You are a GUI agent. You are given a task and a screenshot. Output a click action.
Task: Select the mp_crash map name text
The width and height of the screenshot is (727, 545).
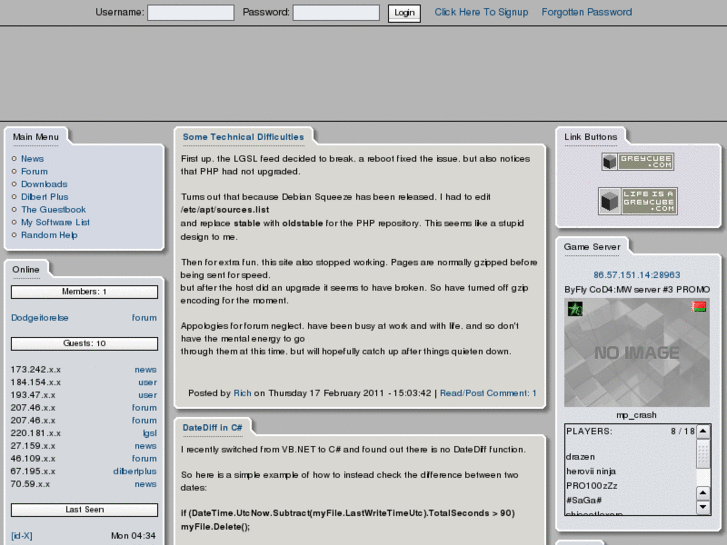coord(636,415)
